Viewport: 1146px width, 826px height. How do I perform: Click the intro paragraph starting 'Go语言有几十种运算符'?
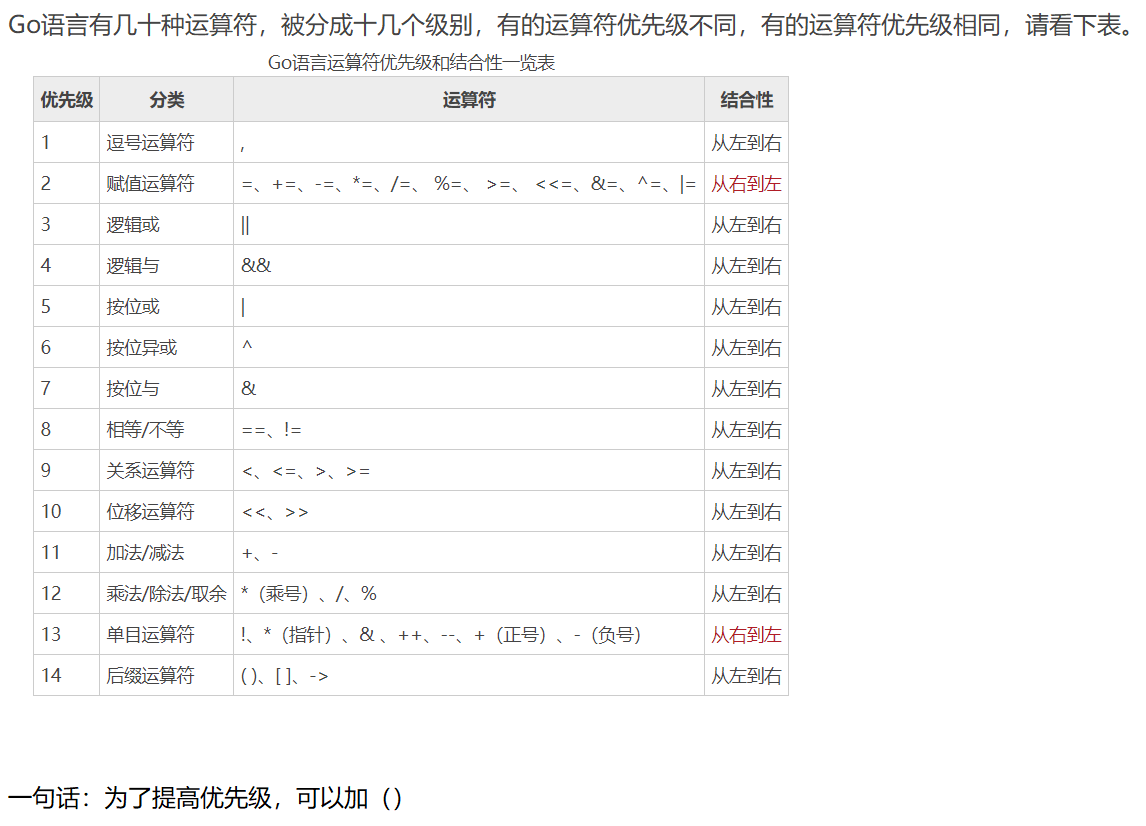[x=572, y=26]
